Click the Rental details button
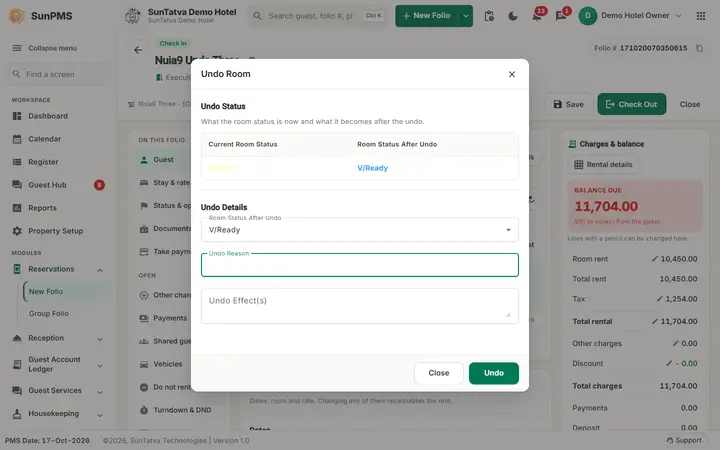The height and width of the screenshot is (450, 720). [603, 164]
